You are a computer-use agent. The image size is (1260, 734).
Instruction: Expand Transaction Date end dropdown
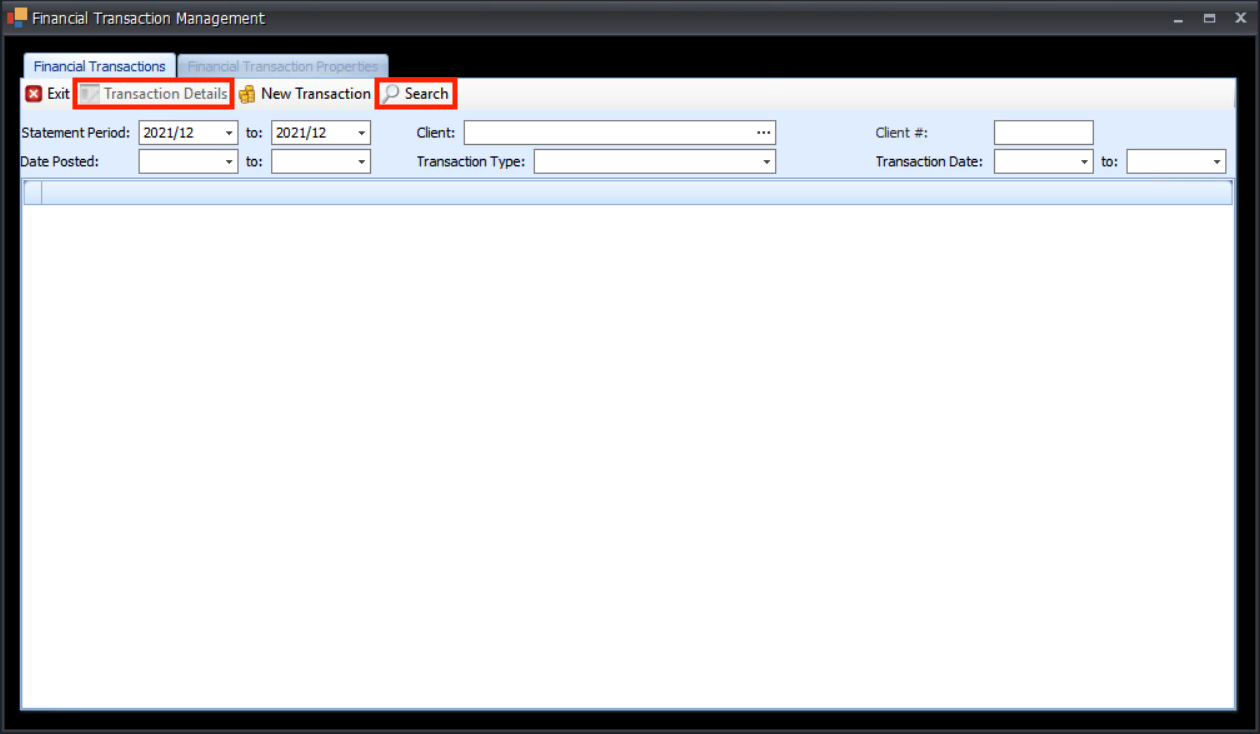click(x=1216, y=162)
